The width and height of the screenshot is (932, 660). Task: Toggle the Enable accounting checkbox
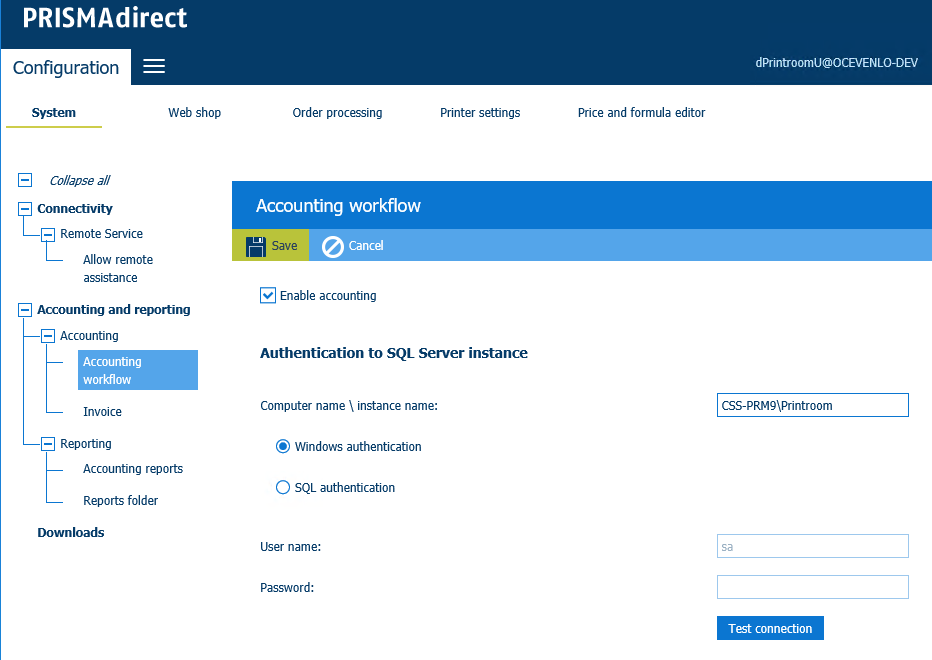(x=267, y=295)
